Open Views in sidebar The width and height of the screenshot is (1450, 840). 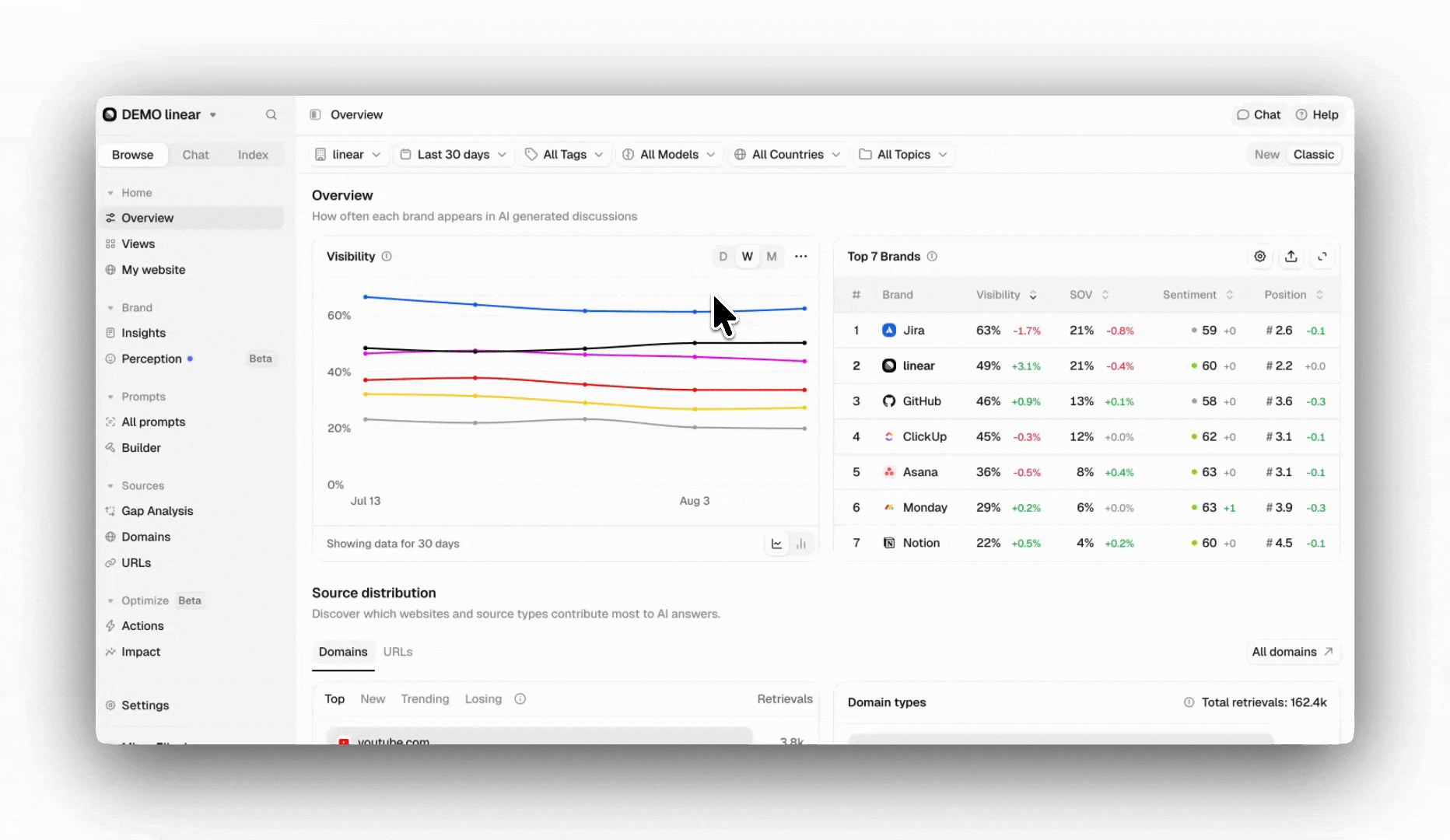point(138,243)
